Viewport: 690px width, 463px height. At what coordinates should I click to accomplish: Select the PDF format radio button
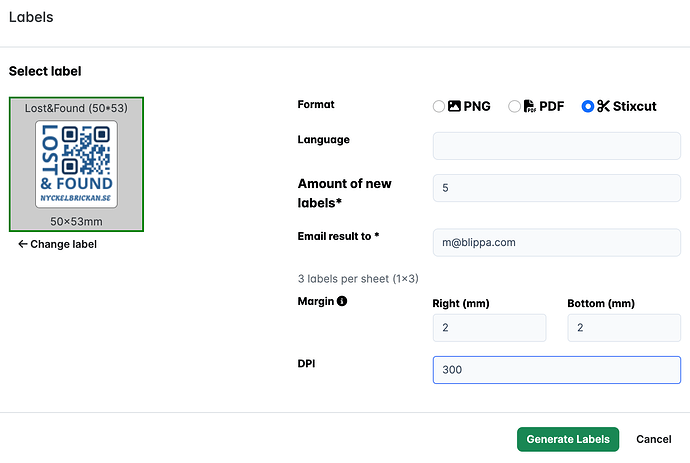click(x=514, y=107)
